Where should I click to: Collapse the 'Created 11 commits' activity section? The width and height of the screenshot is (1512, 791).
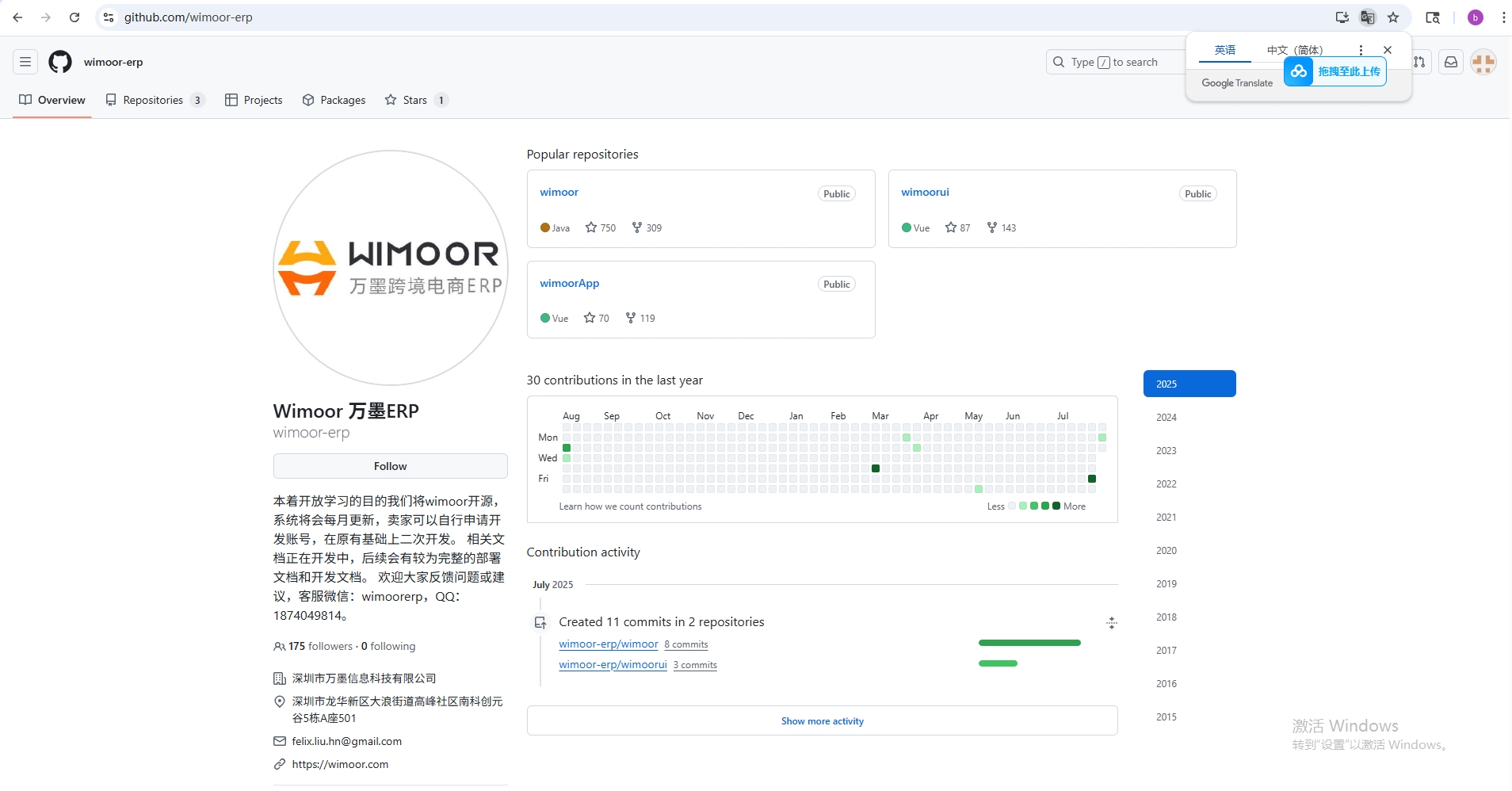1112,623
